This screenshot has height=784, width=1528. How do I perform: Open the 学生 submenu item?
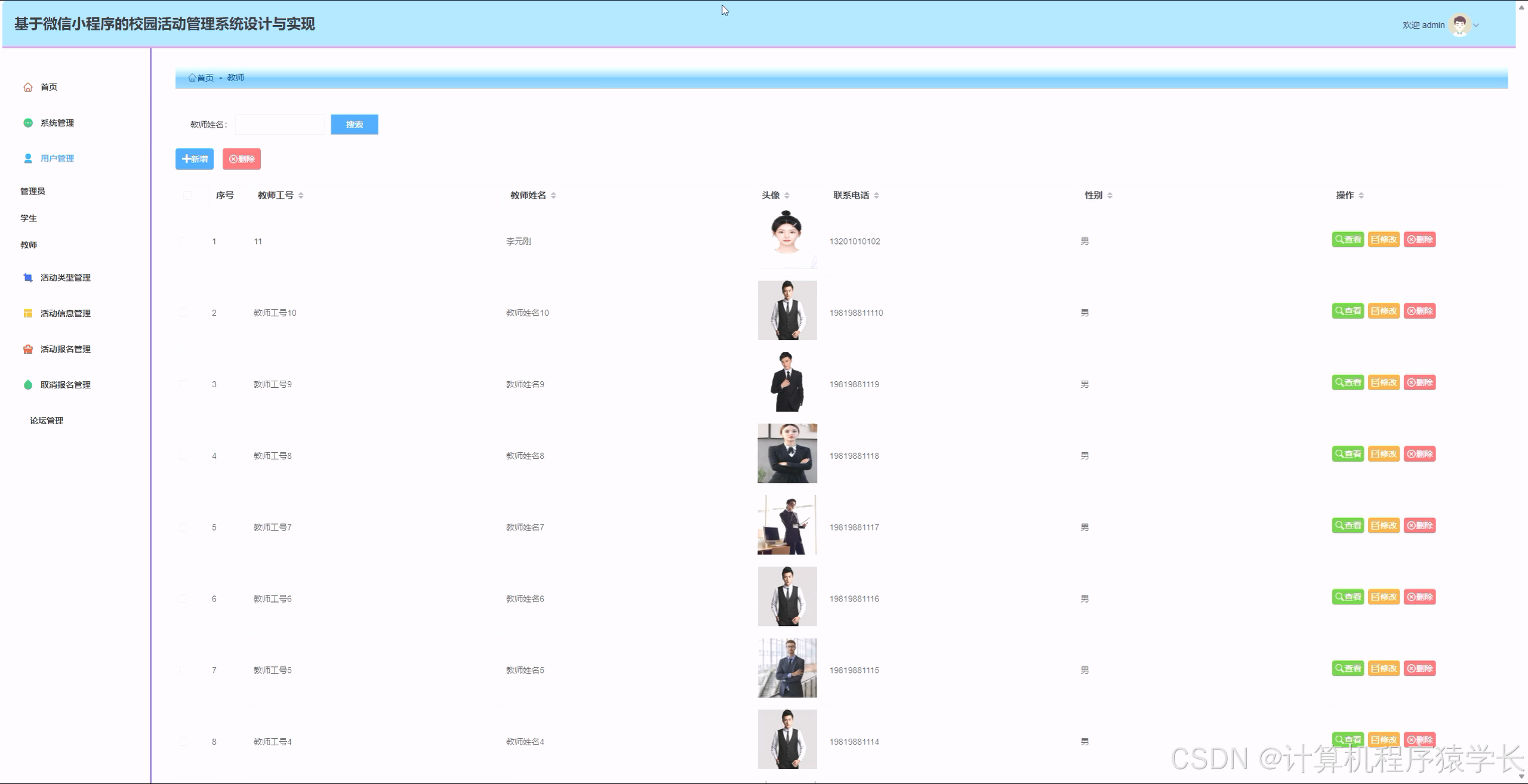click(29, 218)
